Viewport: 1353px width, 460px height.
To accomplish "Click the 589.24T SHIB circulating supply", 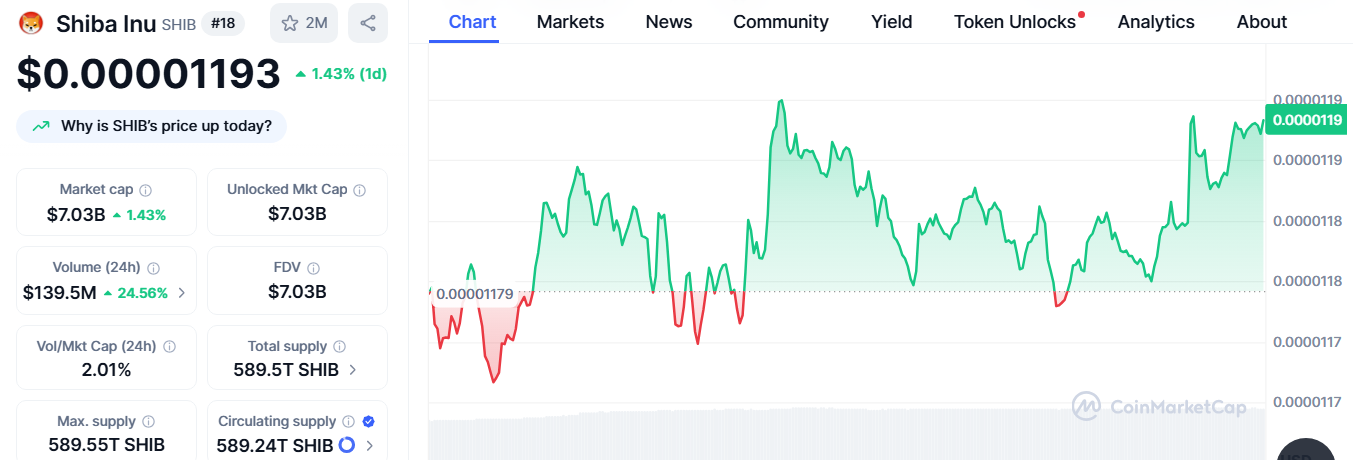I will click(275, 445).
